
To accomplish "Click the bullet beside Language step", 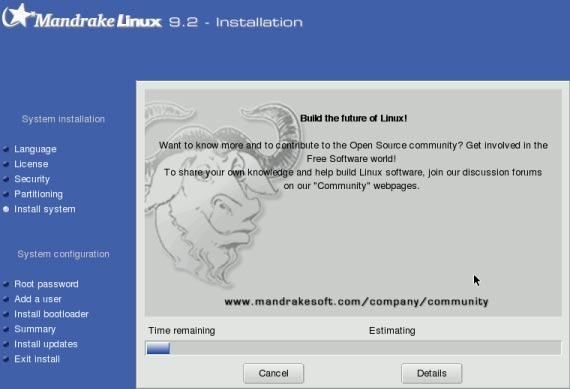I will tap(6, 149).
